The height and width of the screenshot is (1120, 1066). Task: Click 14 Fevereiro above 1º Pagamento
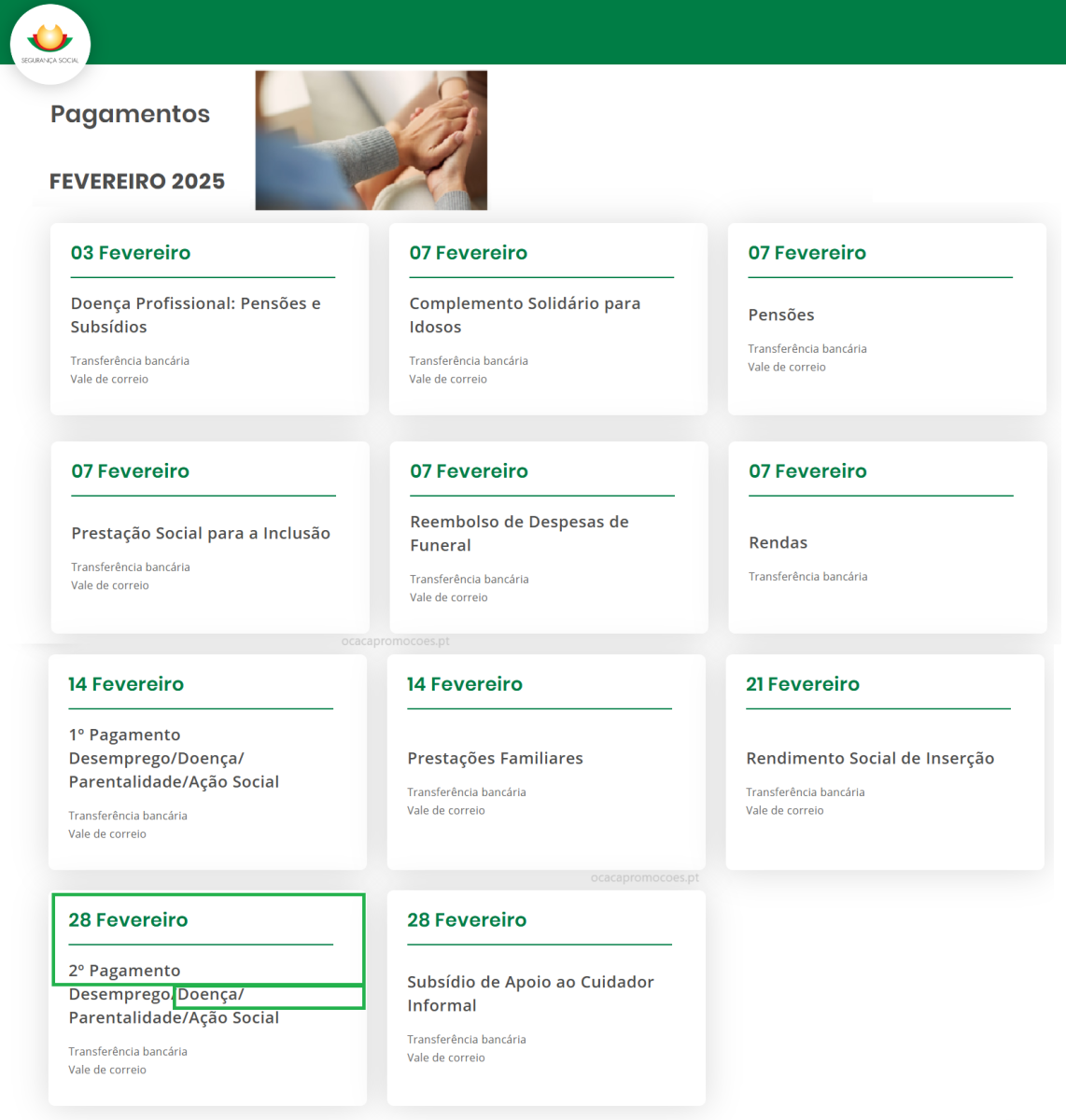coord(126,684)
